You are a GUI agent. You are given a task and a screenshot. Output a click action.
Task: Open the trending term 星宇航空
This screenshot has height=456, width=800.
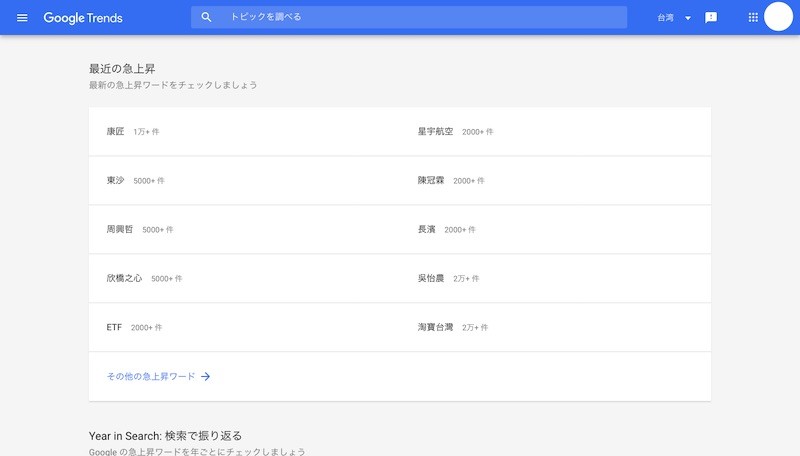pos(435,132)
